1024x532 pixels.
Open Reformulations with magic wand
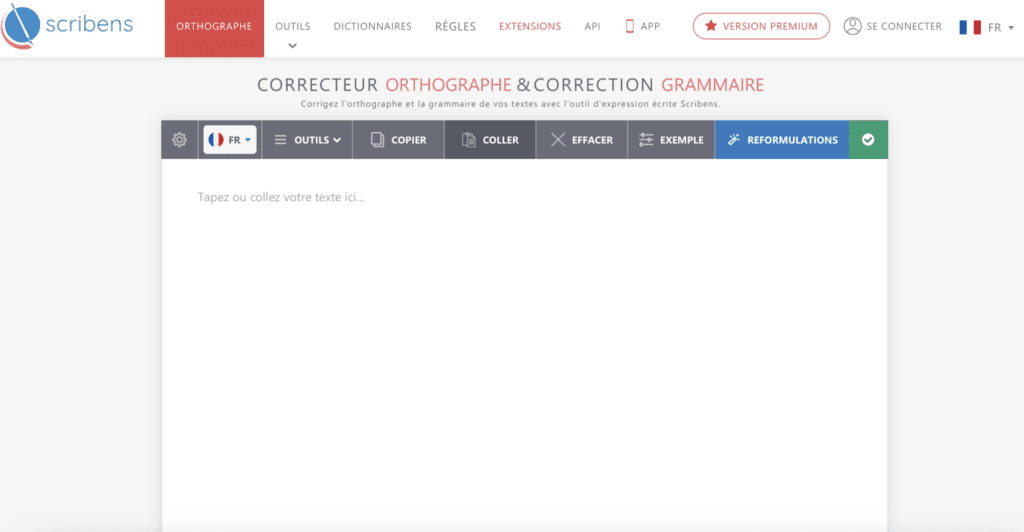click(x=782, y=140)
